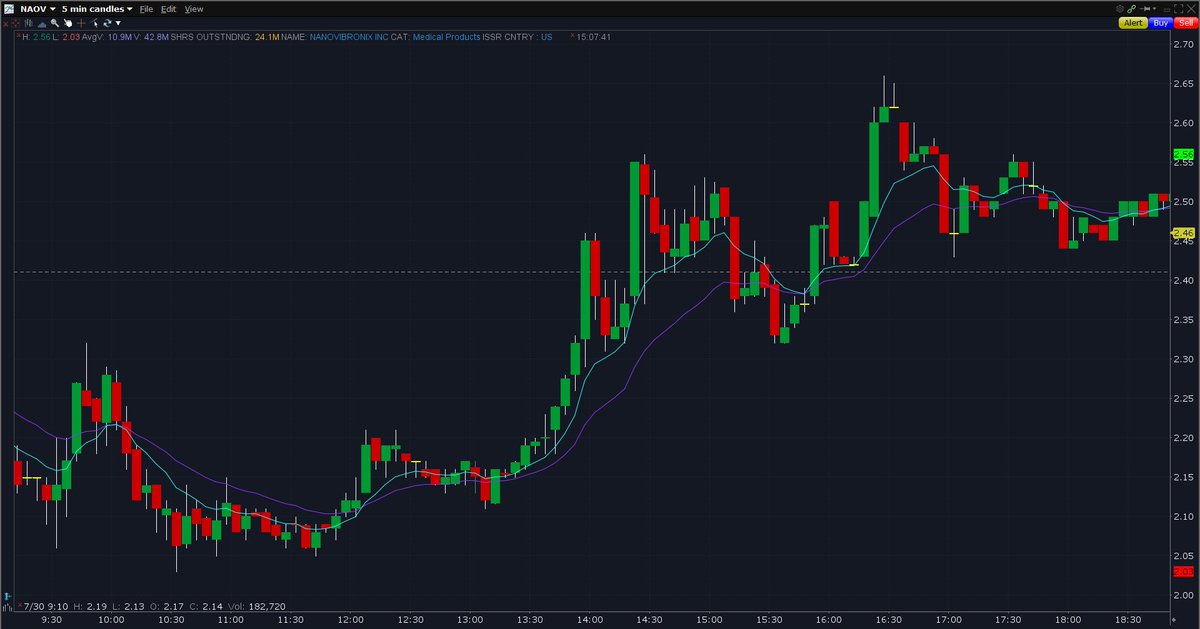Click the red Sell button
Image resolution: width=1200 pixels, height=629 pixels.
(x=1186, y=23)
